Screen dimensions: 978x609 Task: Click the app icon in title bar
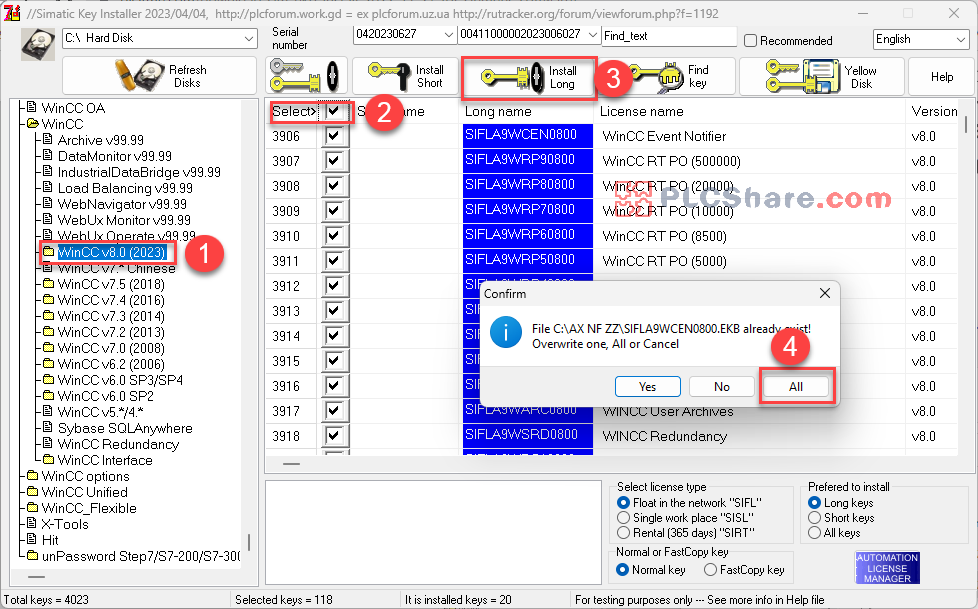pyautogui.click(x=12, y=13)
